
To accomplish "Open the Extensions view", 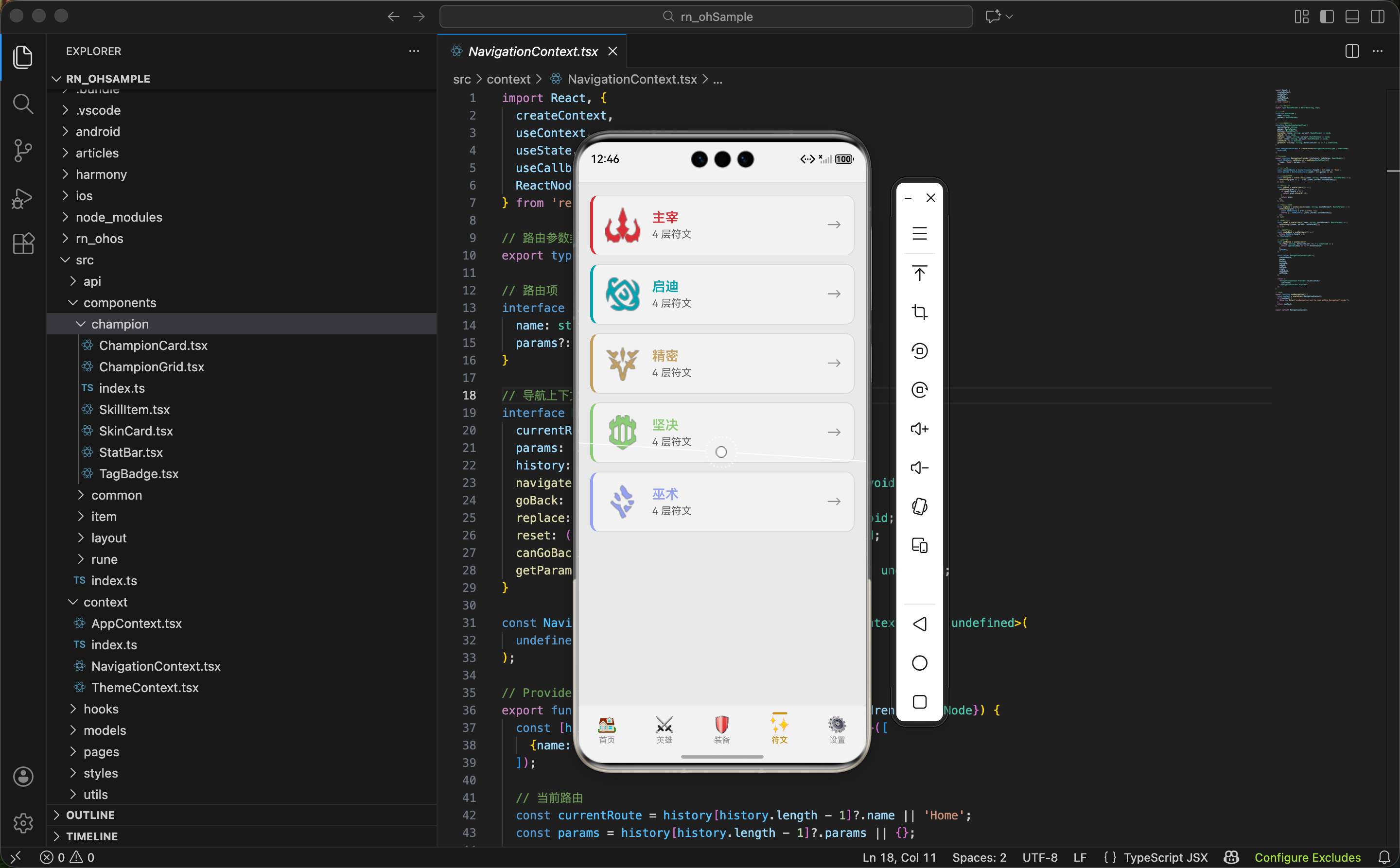I will tap(23, 244).
